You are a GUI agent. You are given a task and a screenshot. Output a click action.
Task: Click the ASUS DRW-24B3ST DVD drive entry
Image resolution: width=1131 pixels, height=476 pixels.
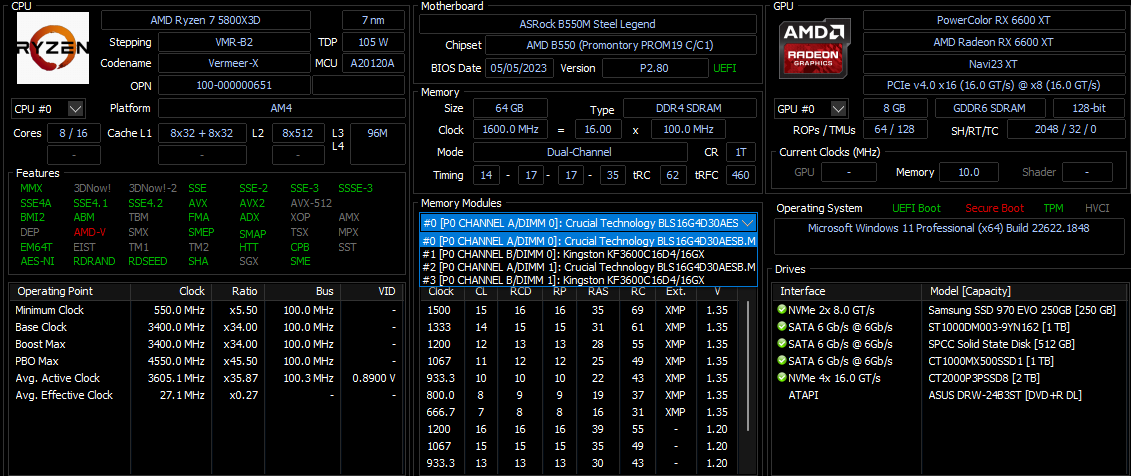tap(1005, 395)
